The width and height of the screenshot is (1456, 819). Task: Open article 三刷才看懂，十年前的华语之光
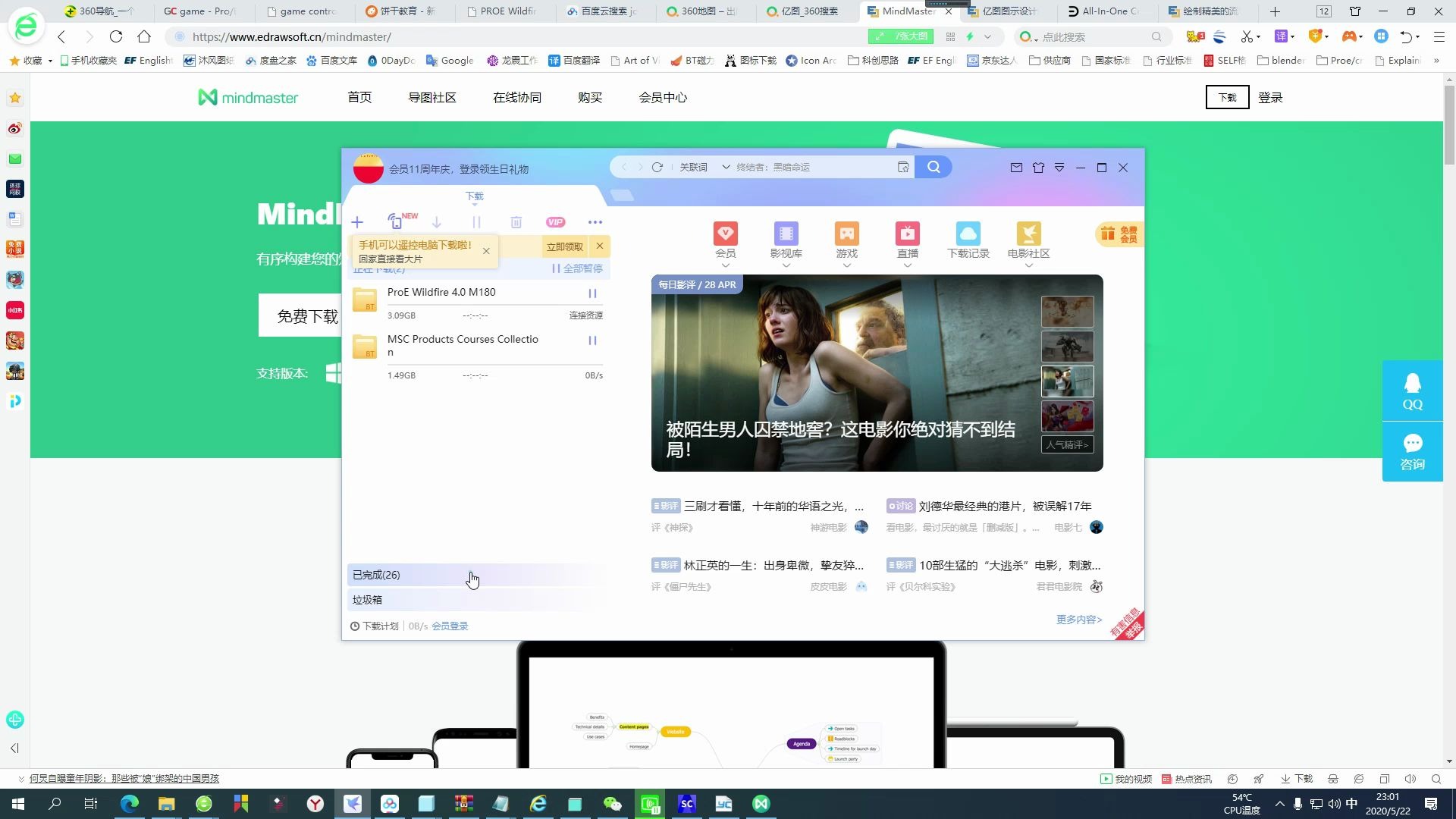click(773, 506)
